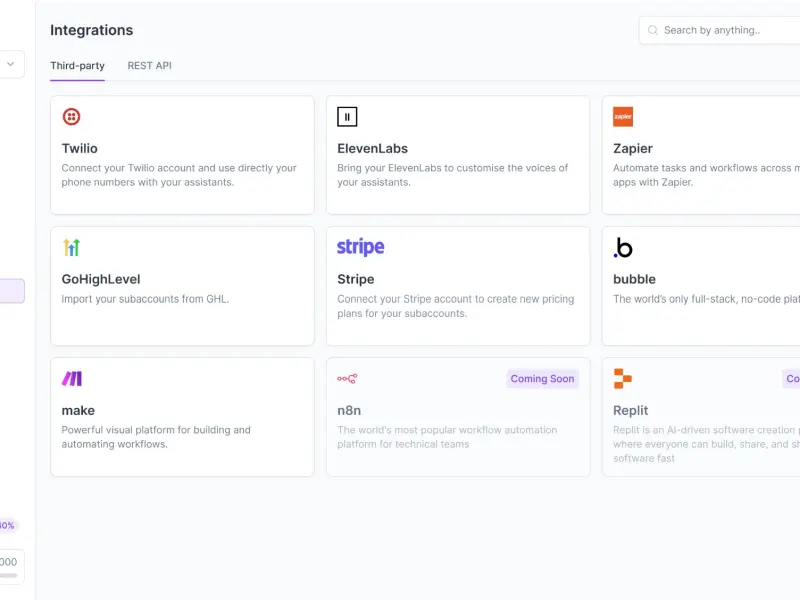Viewport: 800px width, 600px height.
Task: Open the Twilio integration title
Action: tap(80, 148)
